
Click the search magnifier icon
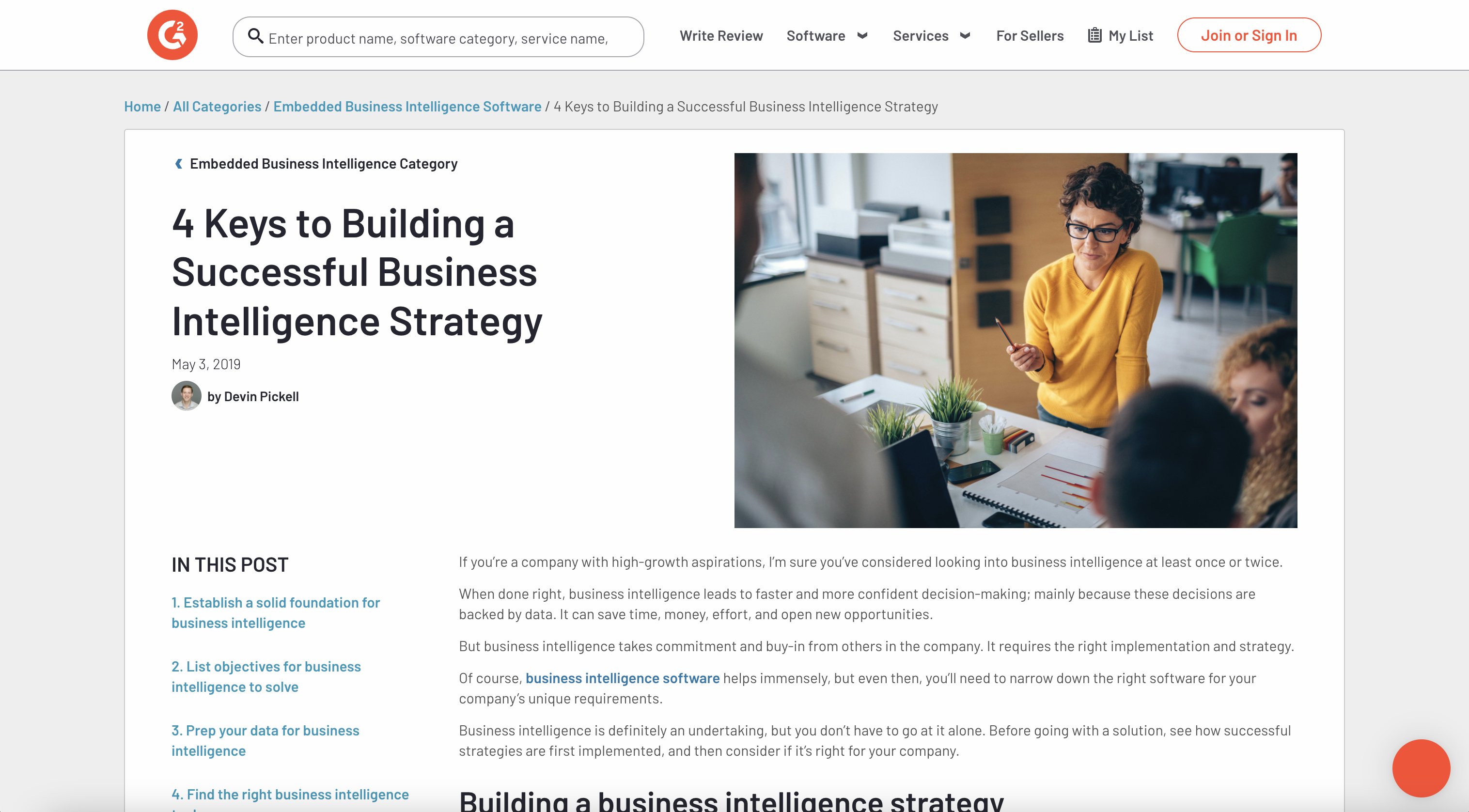pos(255,36)
